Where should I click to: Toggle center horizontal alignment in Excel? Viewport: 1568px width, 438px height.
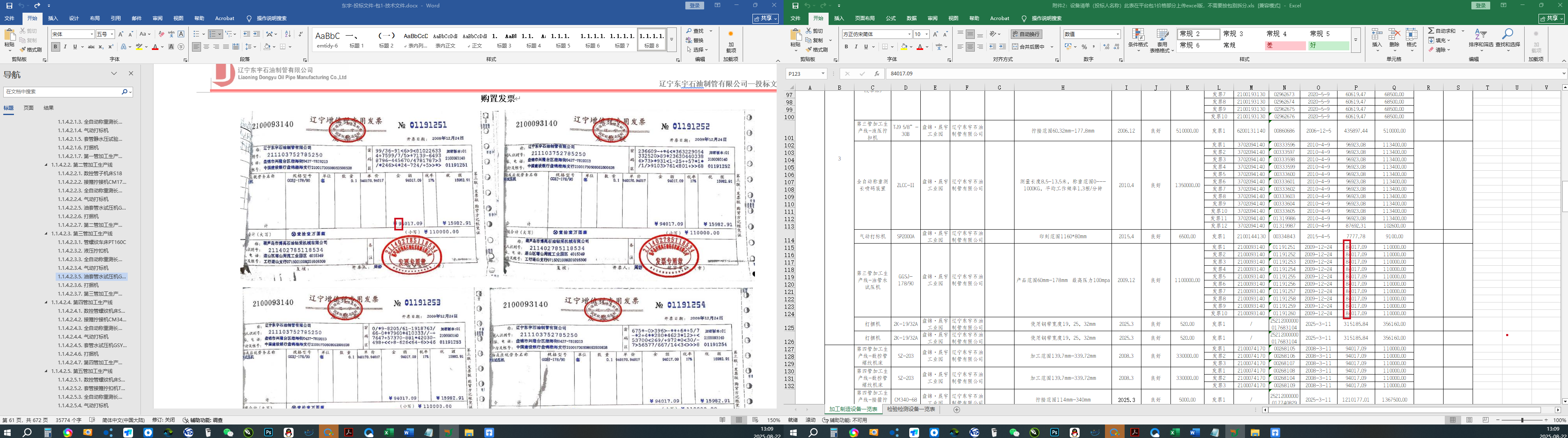click(x=970, y=47)
